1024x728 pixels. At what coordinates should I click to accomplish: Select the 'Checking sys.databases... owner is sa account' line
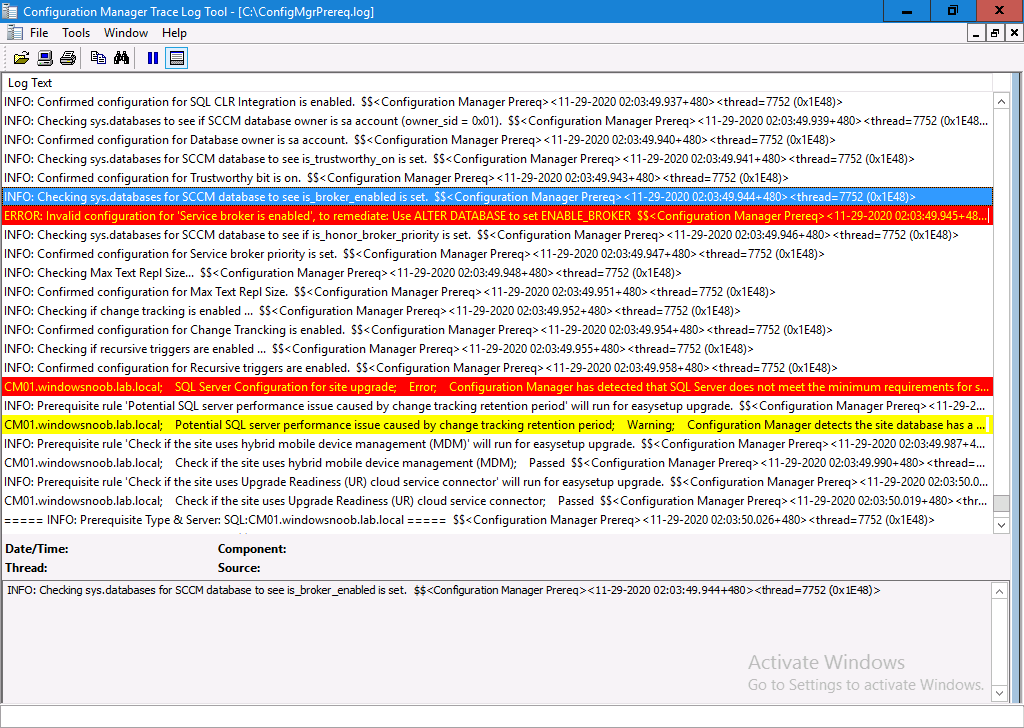click(x=497, y=121)
